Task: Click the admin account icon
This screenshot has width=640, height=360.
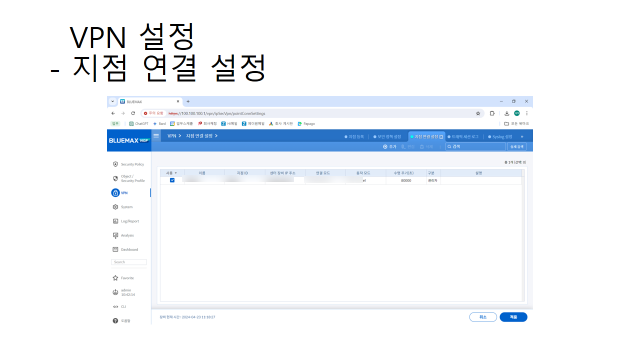Action: (115, 292)
